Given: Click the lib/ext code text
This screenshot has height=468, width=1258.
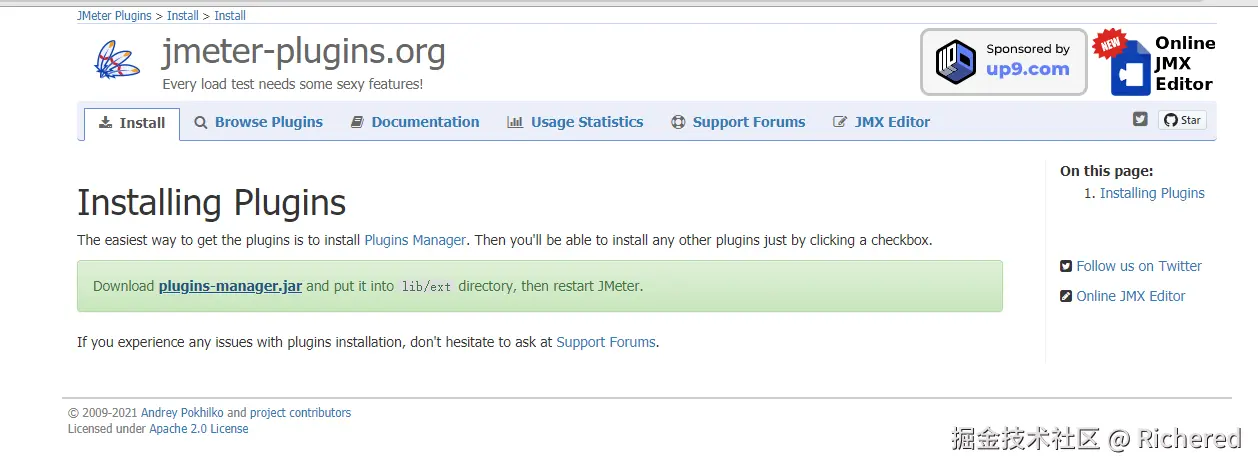Looking at the screenshot, I should point(426,286).
